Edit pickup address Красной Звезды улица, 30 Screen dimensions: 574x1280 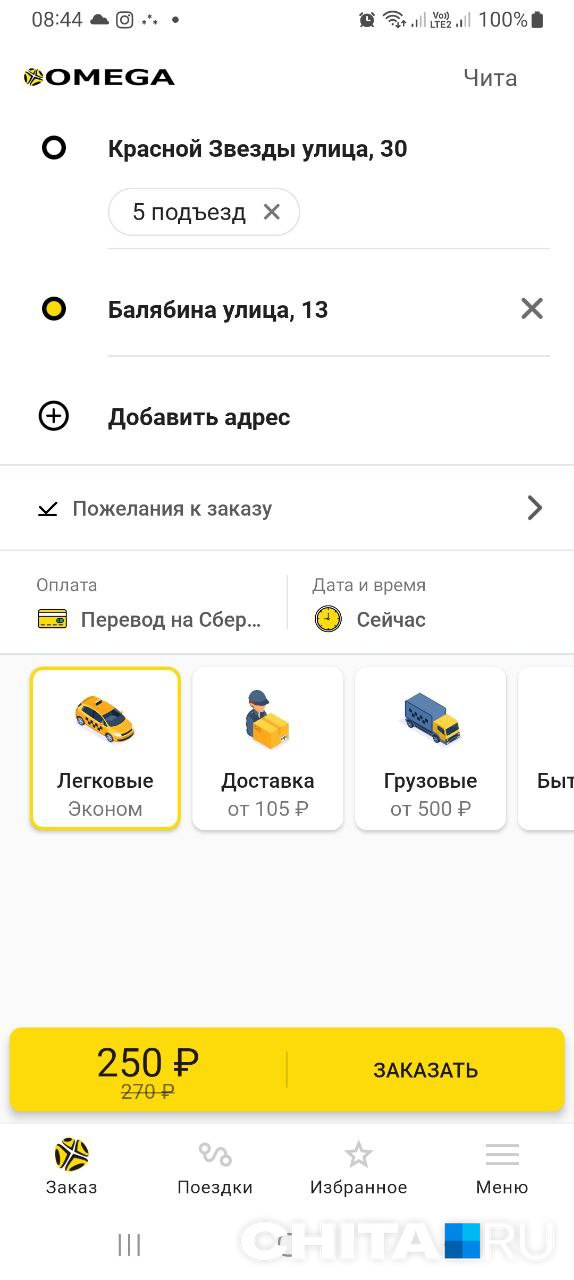[257, 149]
